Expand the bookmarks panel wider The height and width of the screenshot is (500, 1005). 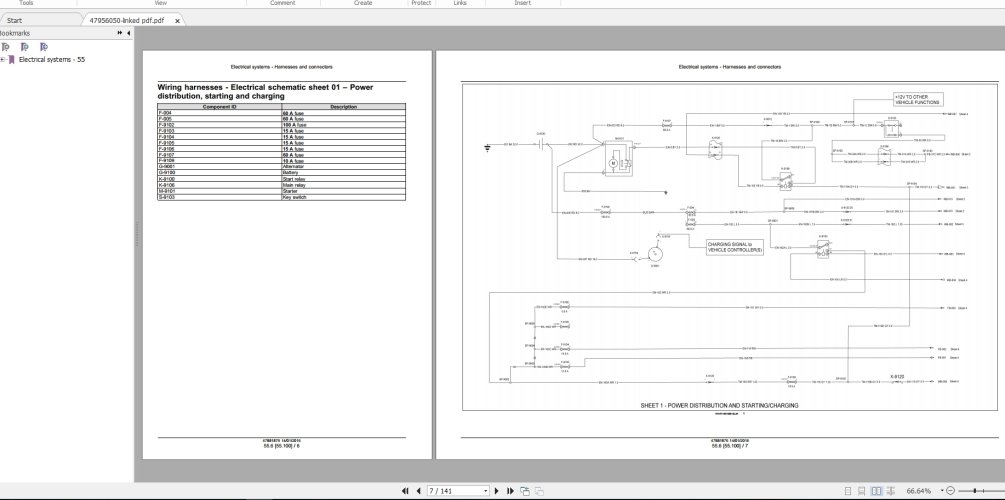(120, 33)
